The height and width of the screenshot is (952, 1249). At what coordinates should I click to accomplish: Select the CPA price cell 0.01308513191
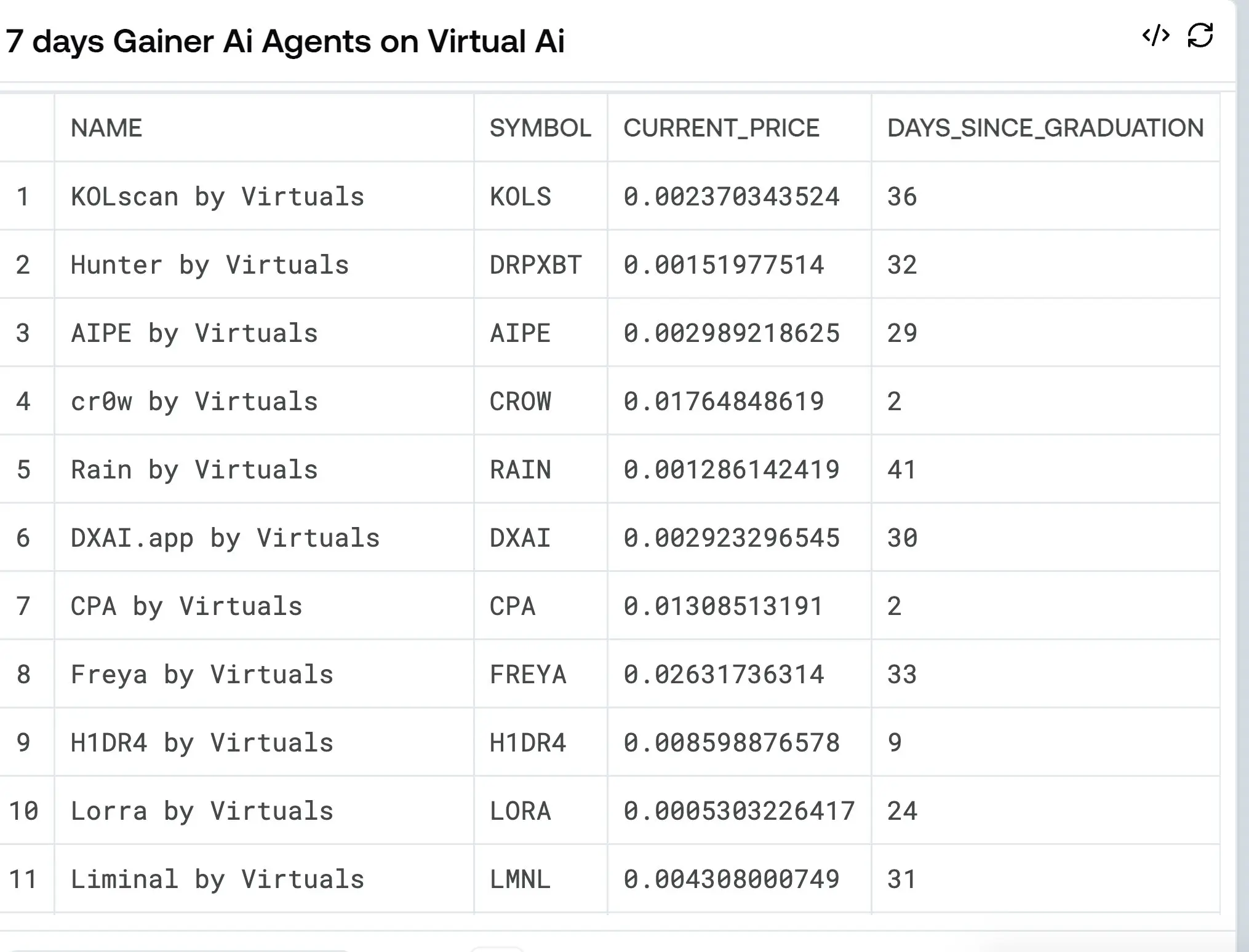723,606
